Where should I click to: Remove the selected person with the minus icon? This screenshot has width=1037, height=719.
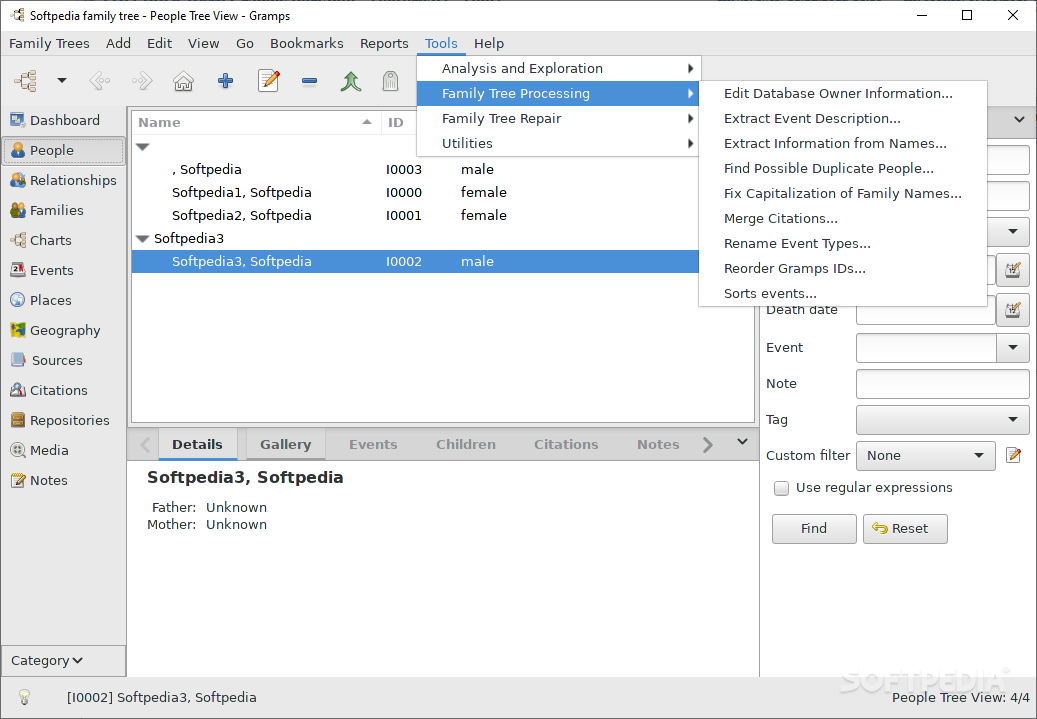pos(309,81)
